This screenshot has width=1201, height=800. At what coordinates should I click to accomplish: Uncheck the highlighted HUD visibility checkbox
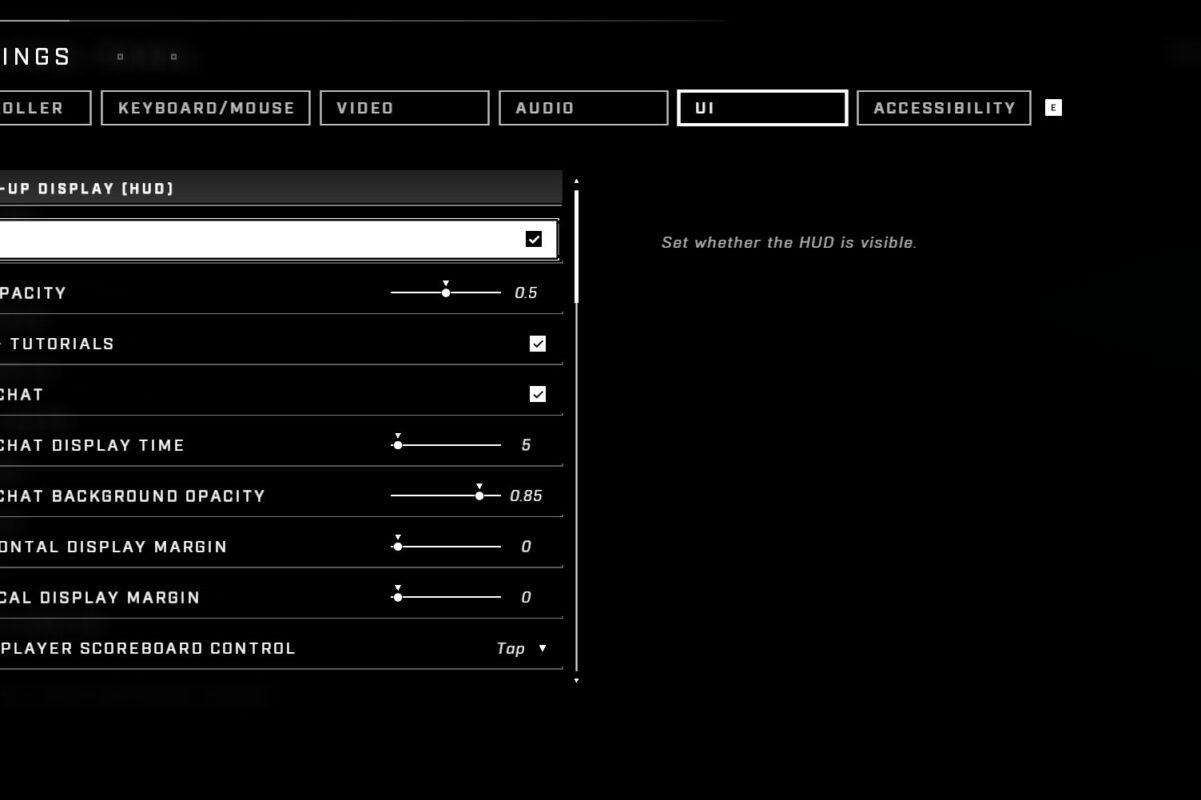pyautogui.click(x=534, y=239)
